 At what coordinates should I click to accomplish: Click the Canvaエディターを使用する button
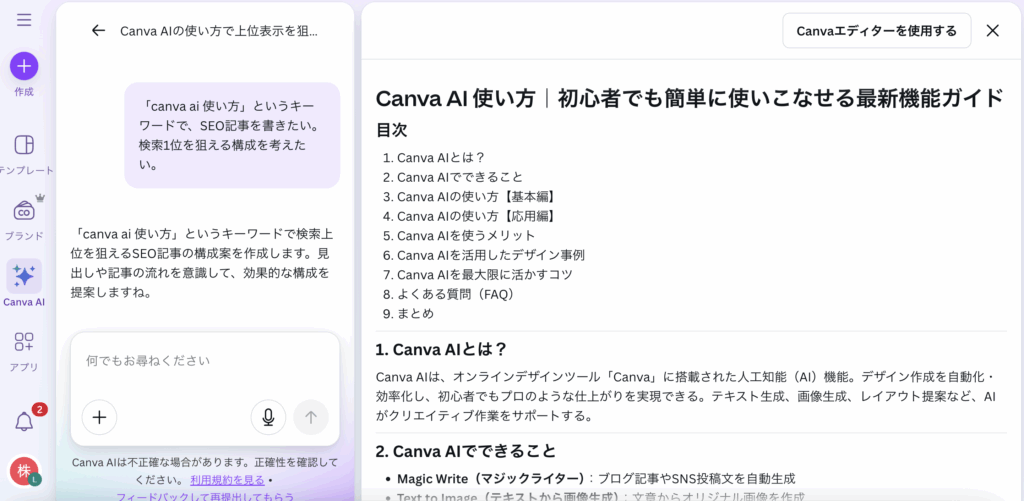pos(876,30)
